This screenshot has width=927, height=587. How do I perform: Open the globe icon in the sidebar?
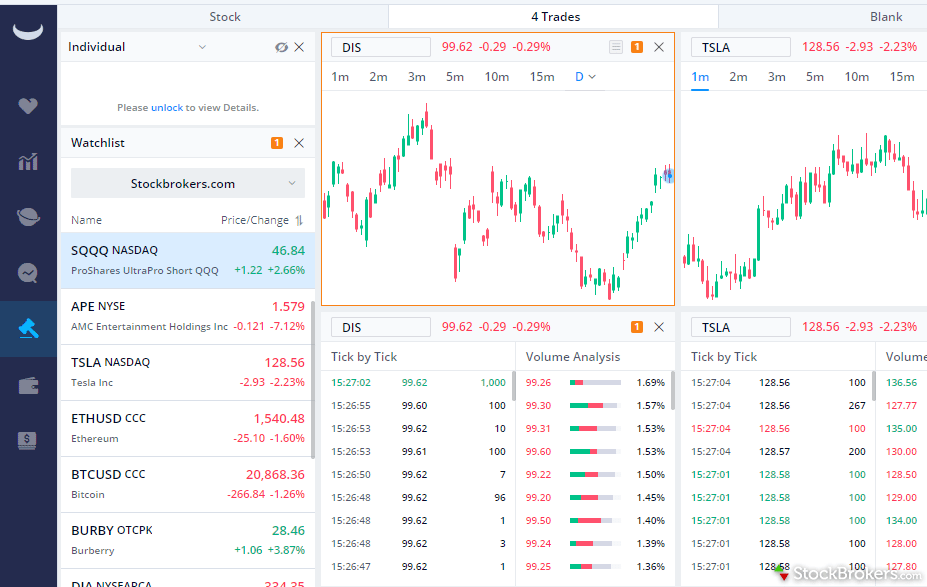[27, 216]
